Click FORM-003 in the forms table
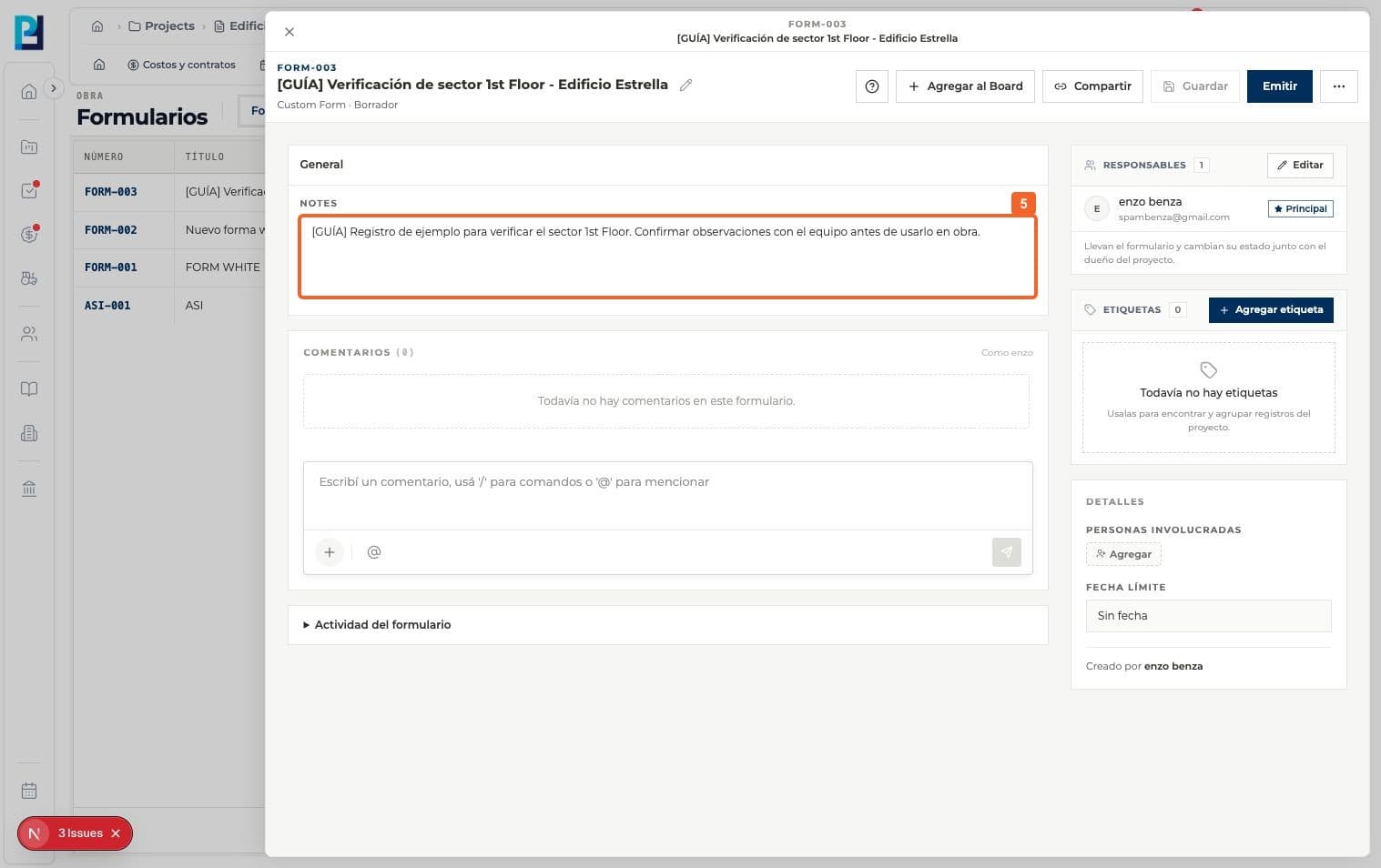Viewport: 1381px width, 868px height. tap(111, 192)
